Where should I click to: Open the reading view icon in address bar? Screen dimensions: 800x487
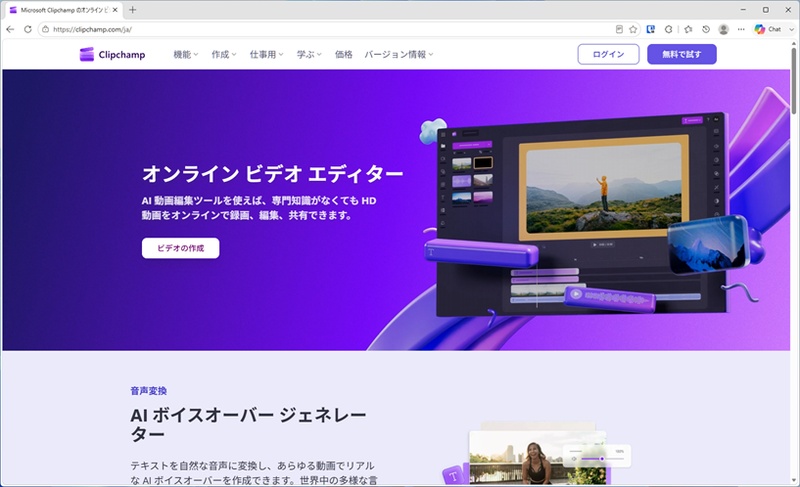click(619, 30)
